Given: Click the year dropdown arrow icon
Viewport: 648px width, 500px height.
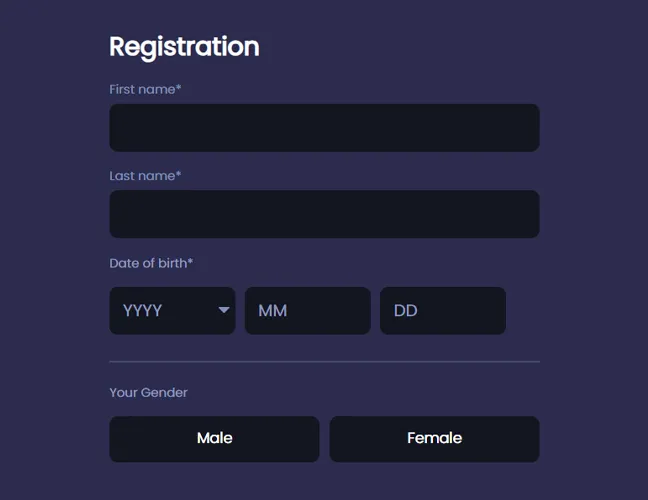Looking at the screenshot, I should 224,311.
